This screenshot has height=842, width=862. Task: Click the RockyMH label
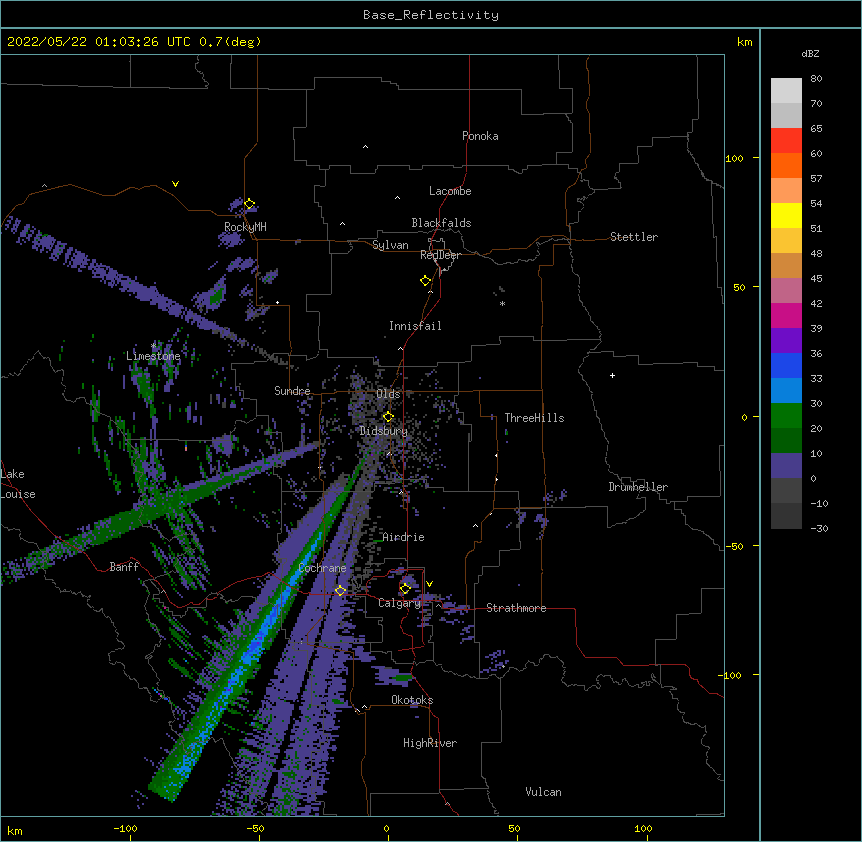[x=245, y=227]
